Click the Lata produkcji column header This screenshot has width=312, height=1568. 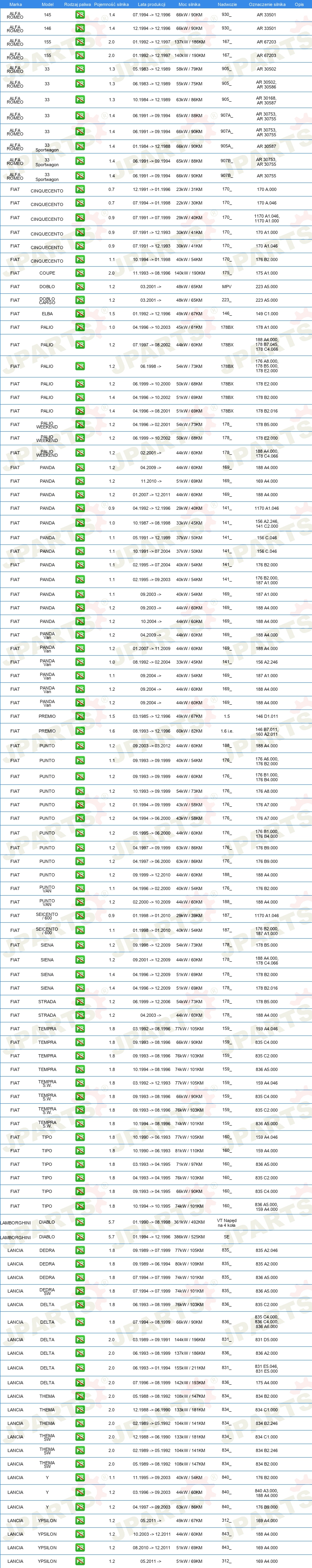coord(151,4)
